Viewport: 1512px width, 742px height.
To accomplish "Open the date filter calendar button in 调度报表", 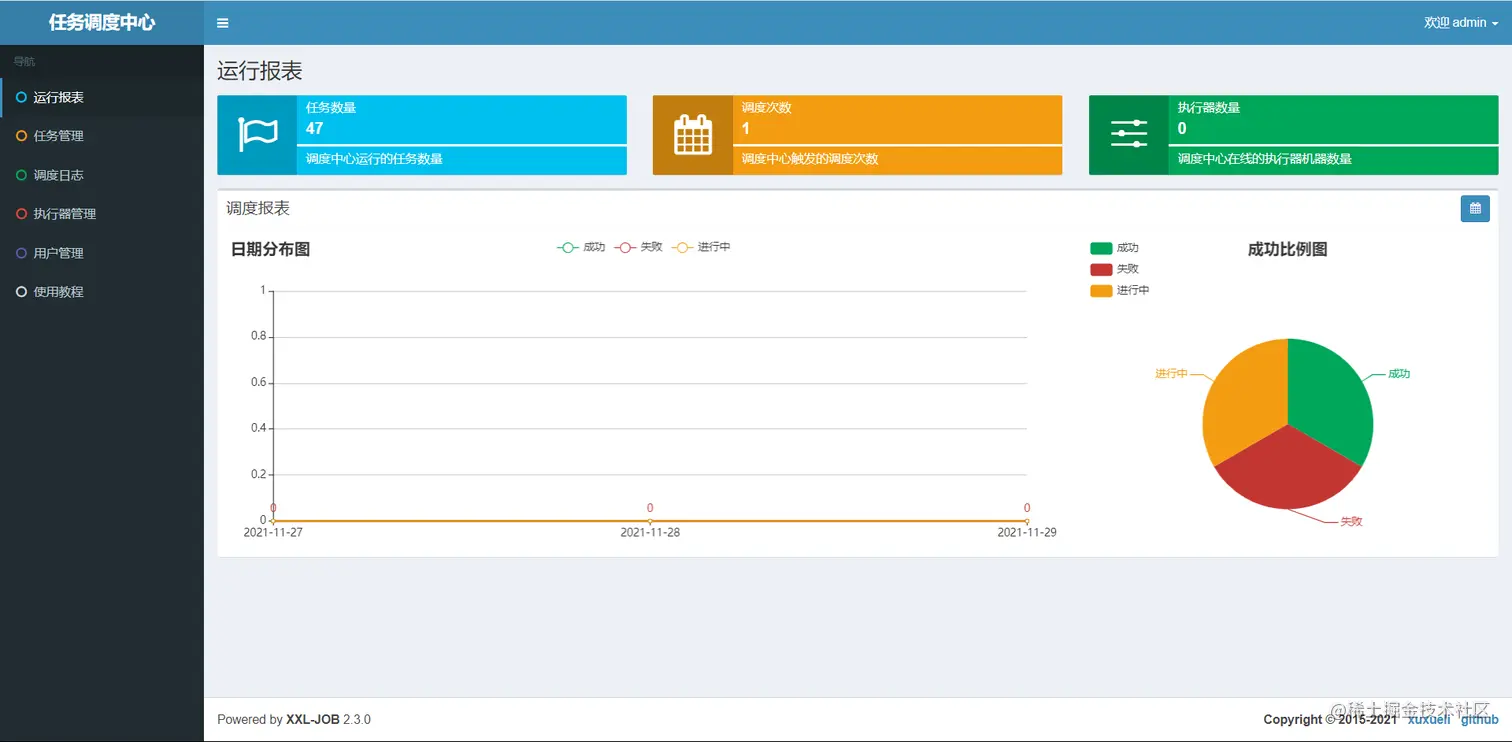I will click(1475, 209).
